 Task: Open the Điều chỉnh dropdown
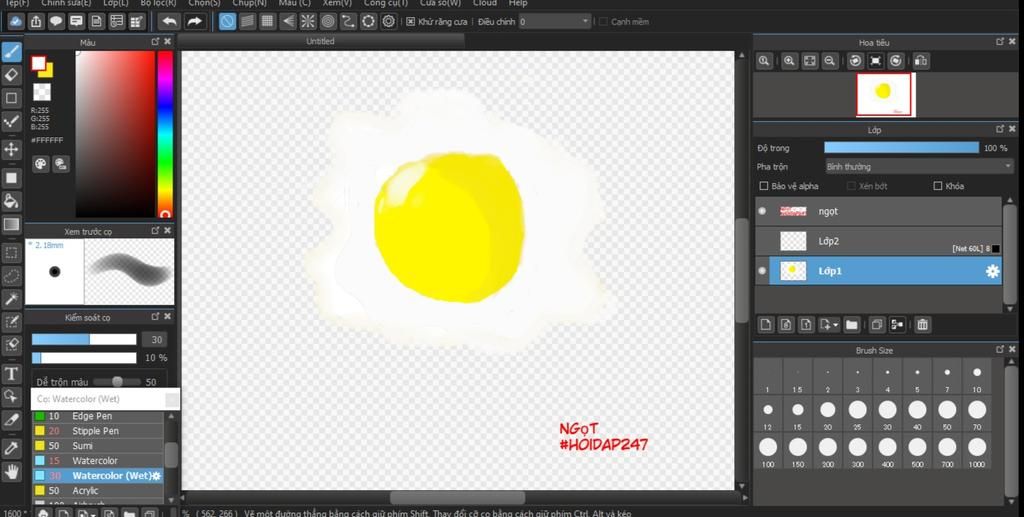point(555,22)
